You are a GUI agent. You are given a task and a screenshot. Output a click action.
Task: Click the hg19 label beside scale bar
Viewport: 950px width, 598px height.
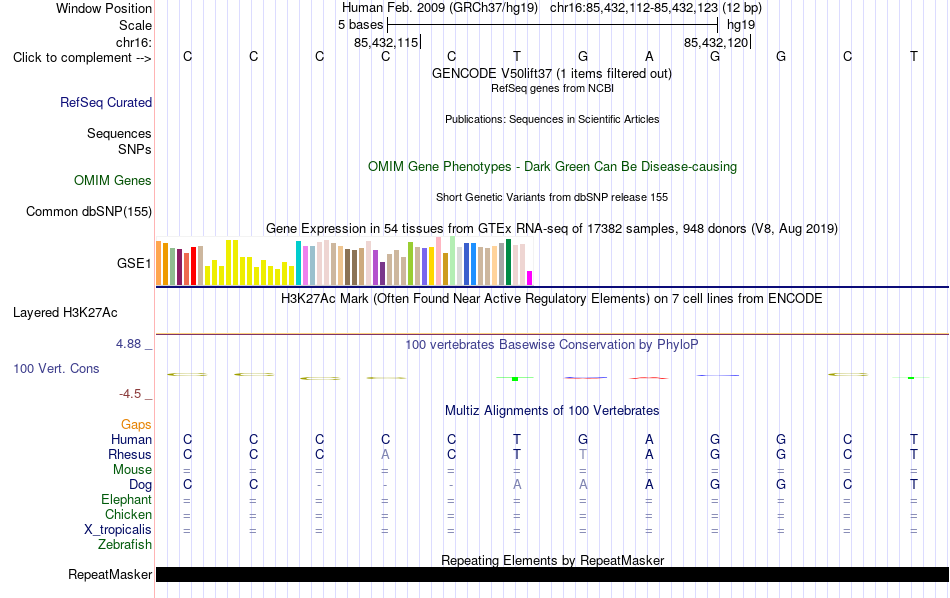[741, 25]
